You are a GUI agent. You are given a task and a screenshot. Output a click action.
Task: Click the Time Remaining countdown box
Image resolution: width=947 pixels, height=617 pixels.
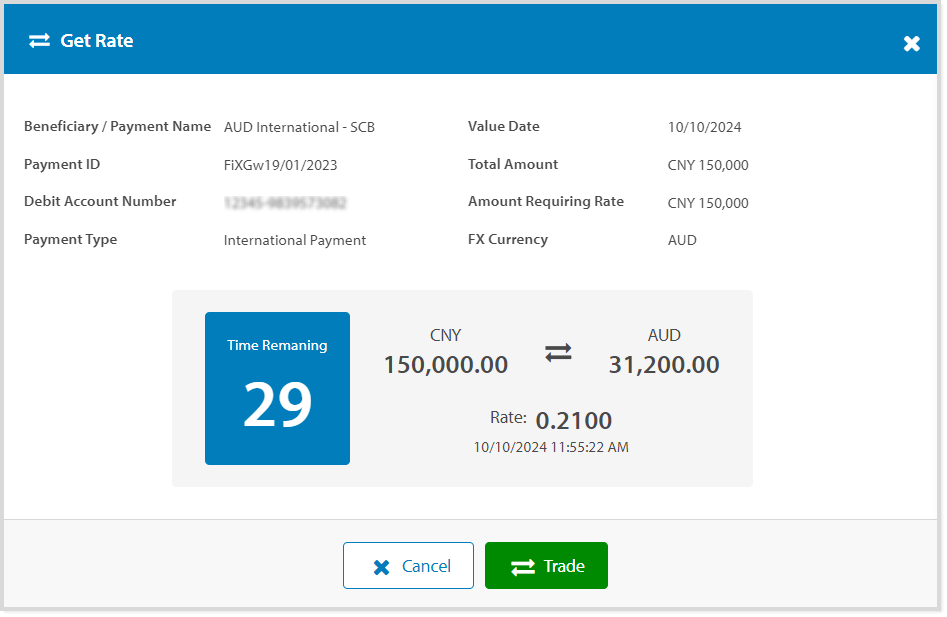(x=277, y=388)
